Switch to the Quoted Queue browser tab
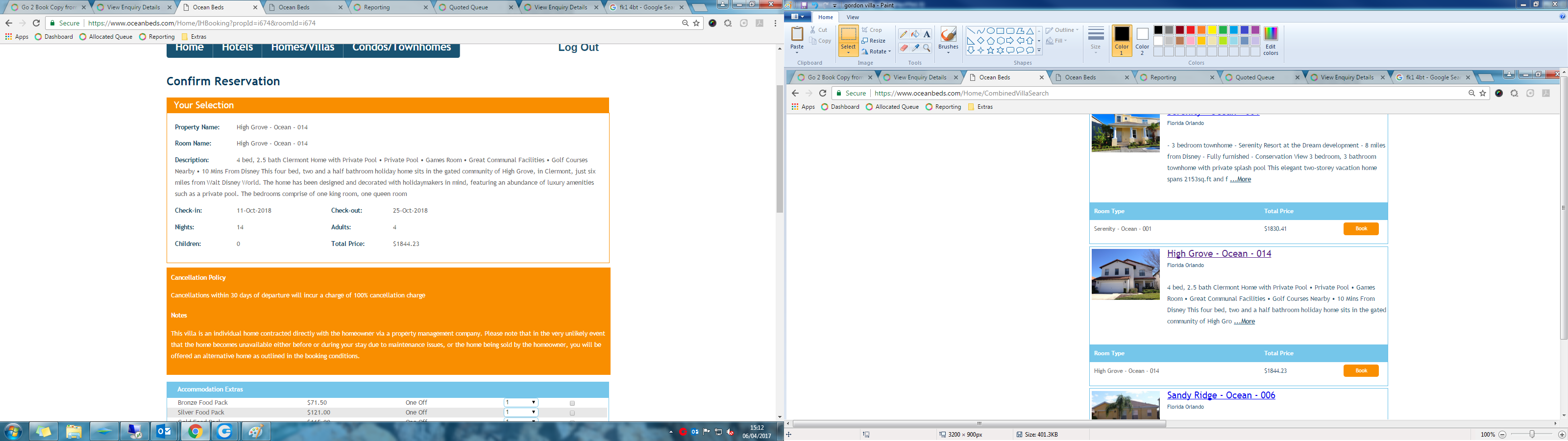This screenshot has height=441, width=1568. click(x=476, y=7)
